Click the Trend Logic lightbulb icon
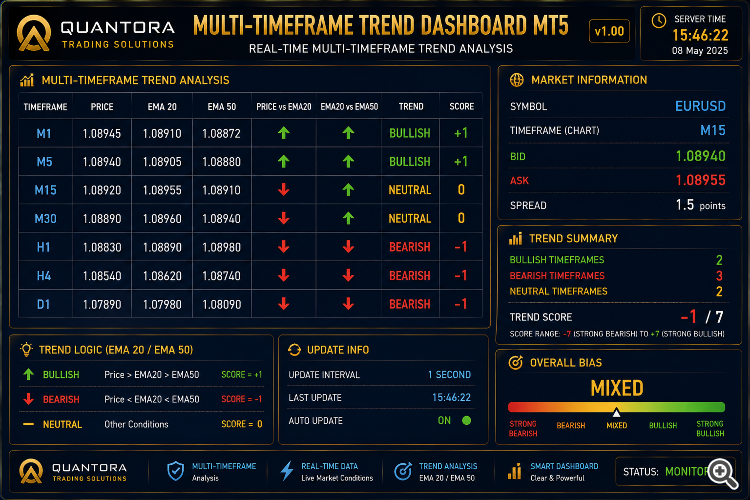This screenshot has width=750, height=500. point(26,349)
